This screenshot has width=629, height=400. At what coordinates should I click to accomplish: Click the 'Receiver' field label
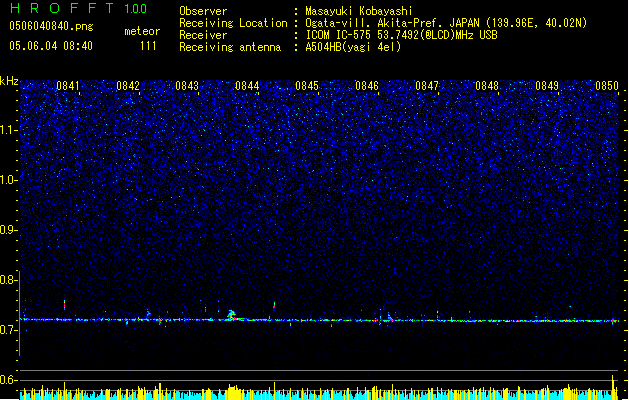coord(203,35)
